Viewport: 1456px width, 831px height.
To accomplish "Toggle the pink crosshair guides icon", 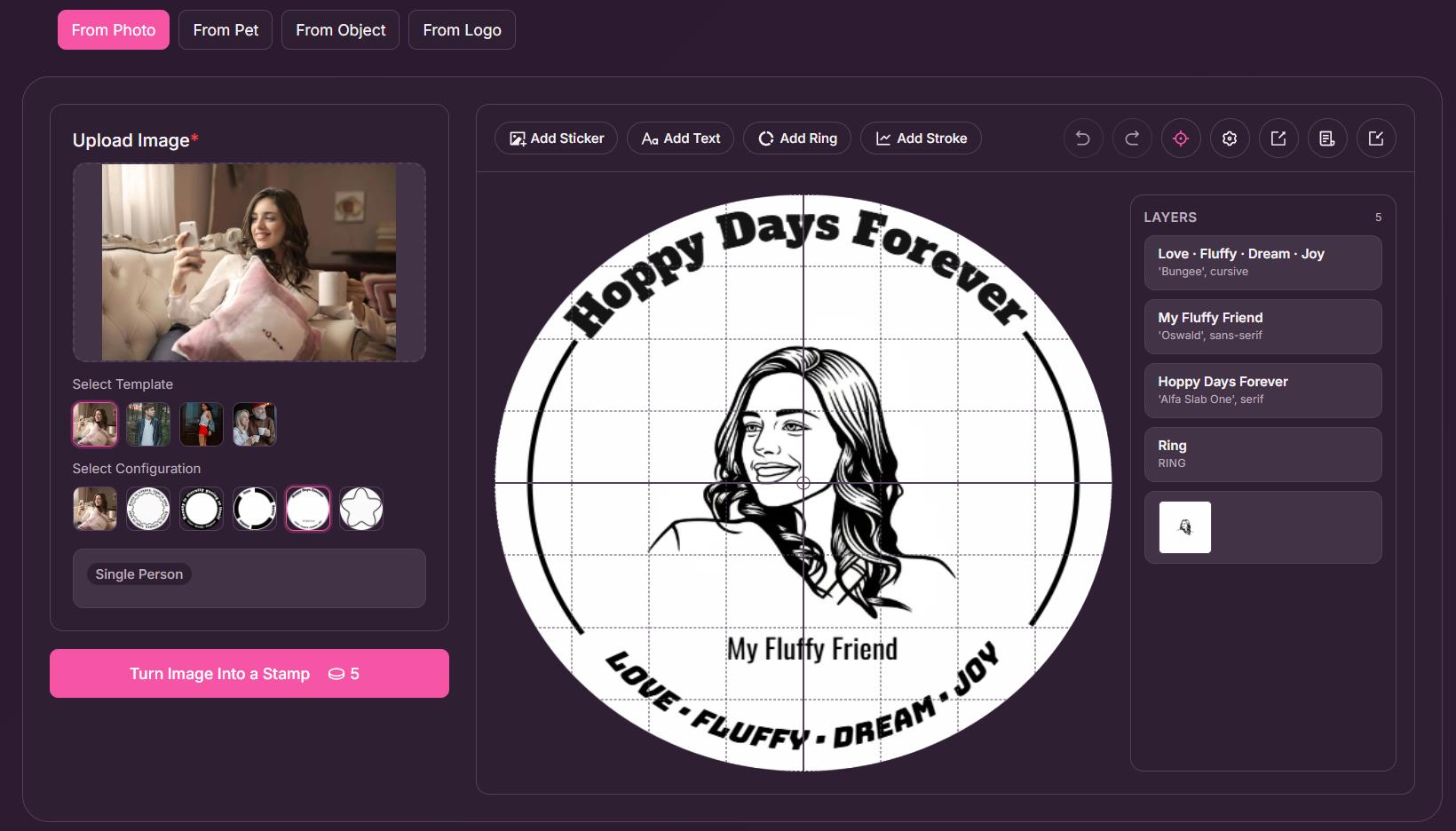I will pyautogui.click(x=1180, y=138).
